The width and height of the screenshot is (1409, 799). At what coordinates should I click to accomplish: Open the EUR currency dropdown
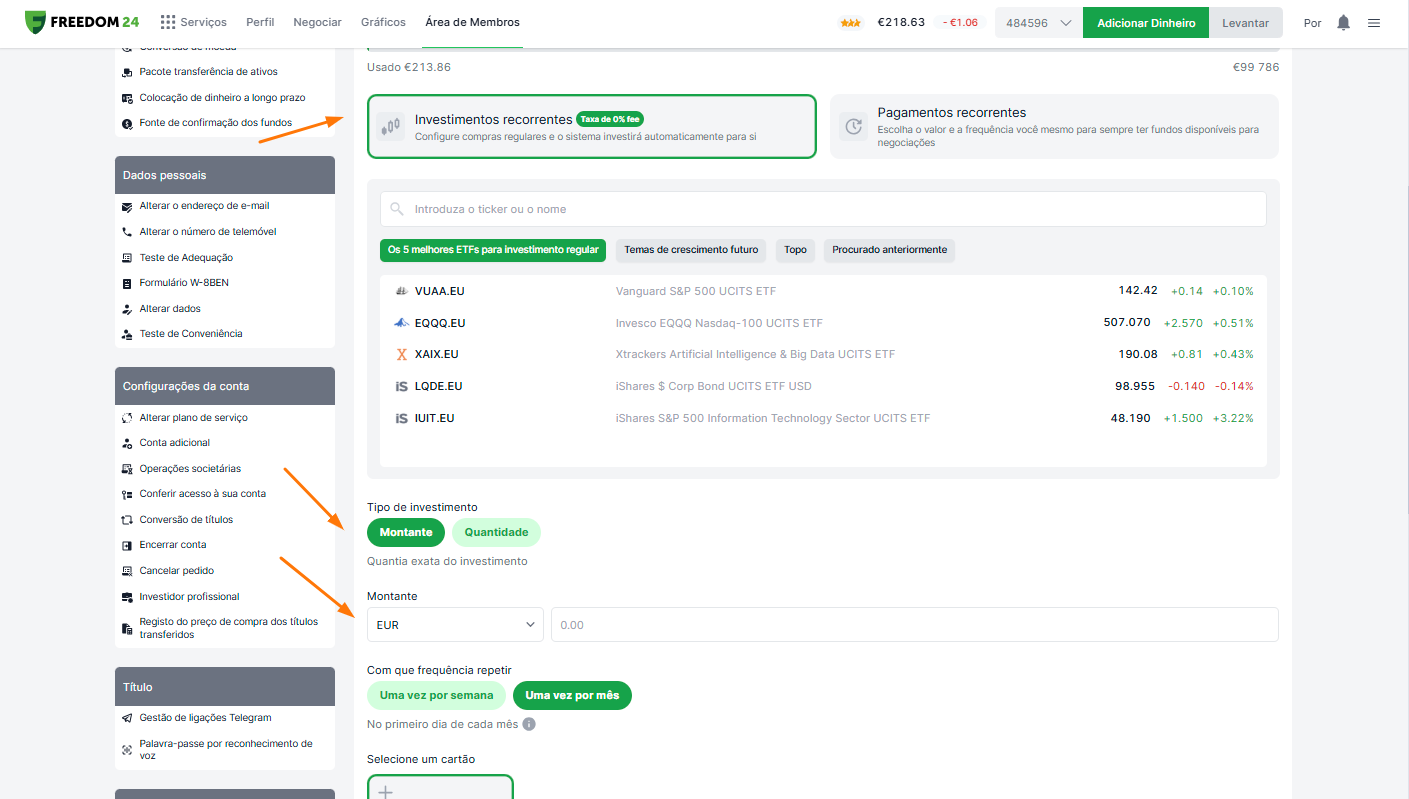pos(455,625)
